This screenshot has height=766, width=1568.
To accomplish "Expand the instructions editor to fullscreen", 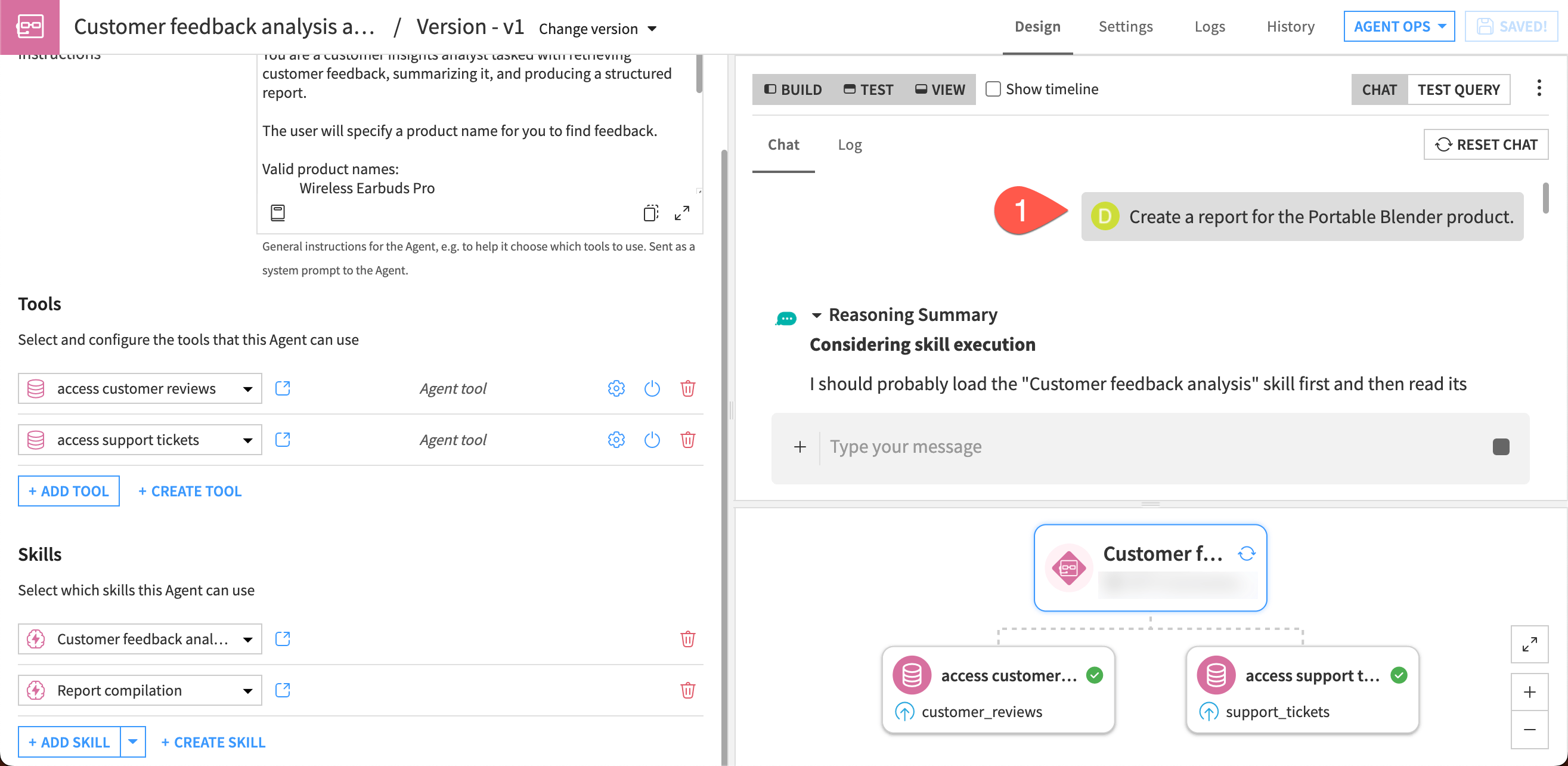I will [681, 212].
